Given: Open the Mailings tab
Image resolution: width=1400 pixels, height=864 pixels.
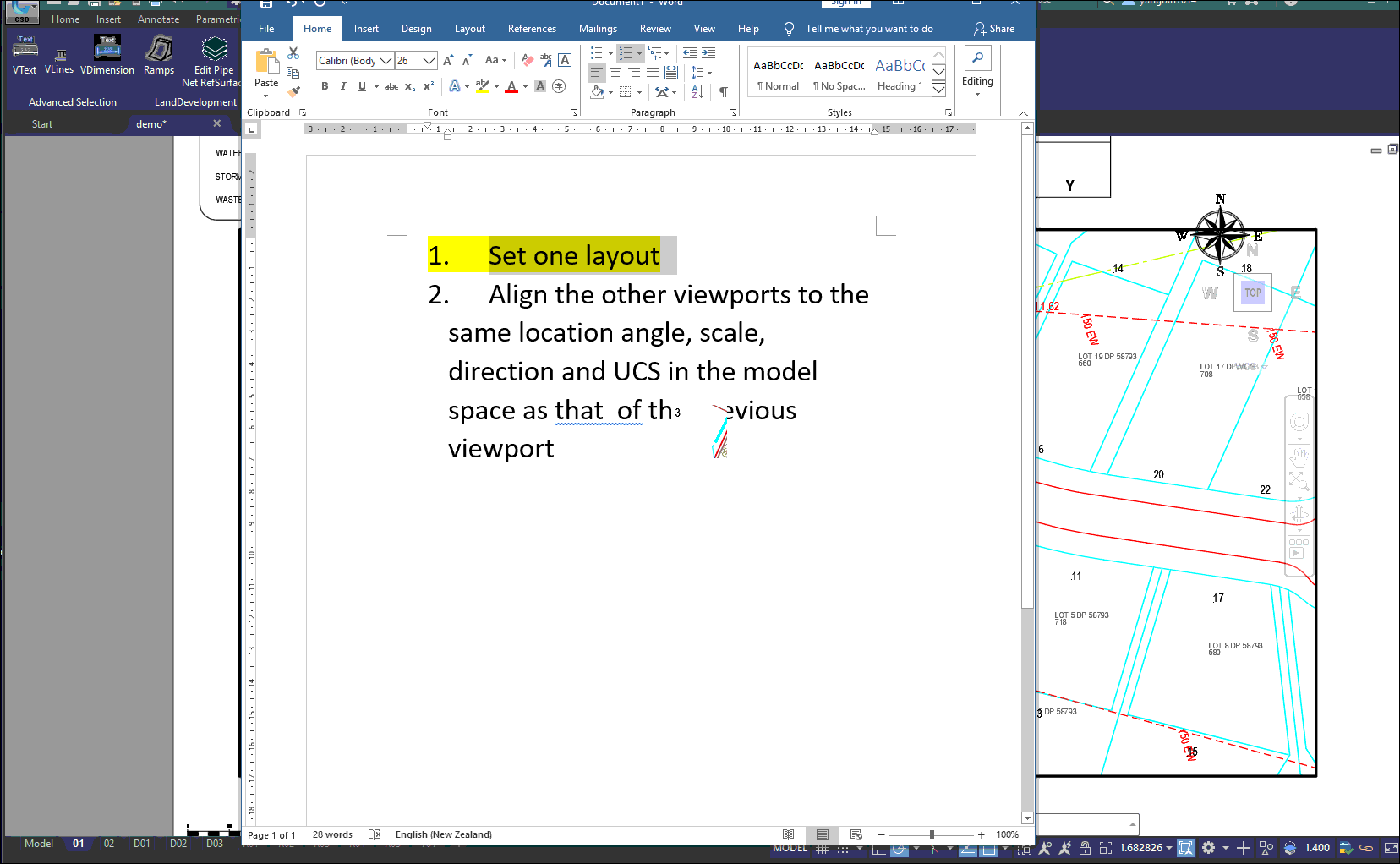Looking at the screenshot, I should coord(598,29).
